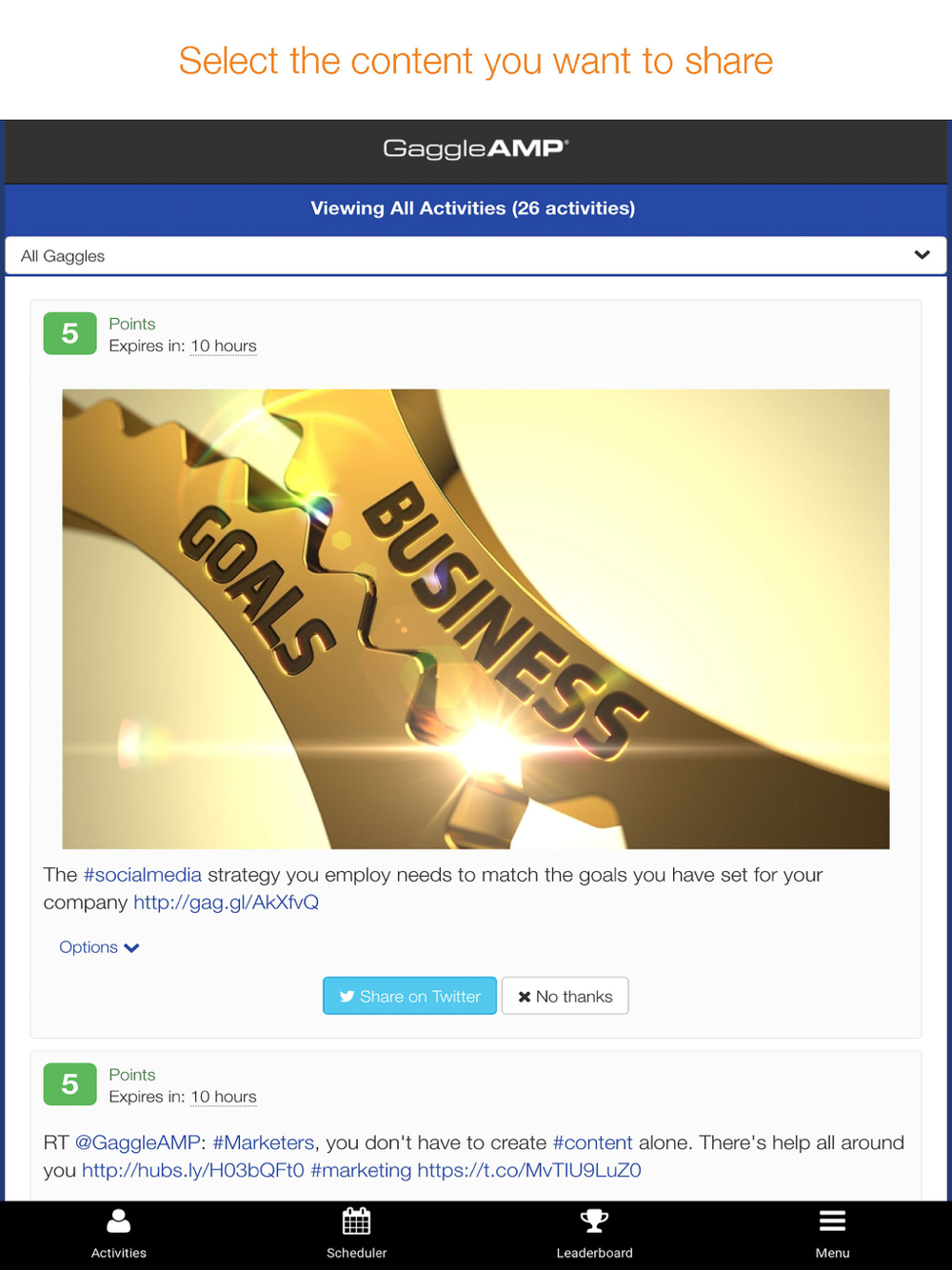The width and height of the screenshot is (952, 1270).
Task: Dismiss the activity with No thanks
Action: pyautogui.click(x=565, y=996)
